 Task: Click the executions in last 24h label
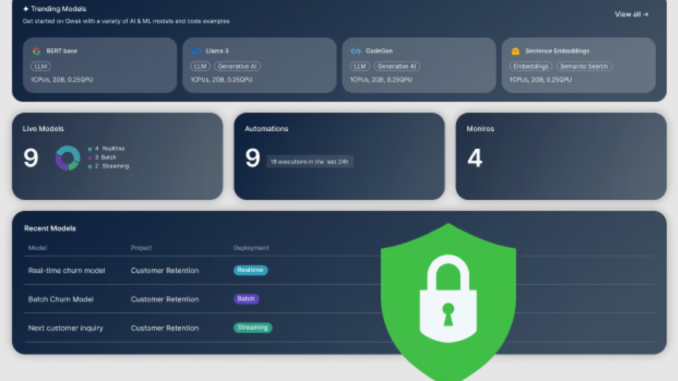click(x=310, y=162)
